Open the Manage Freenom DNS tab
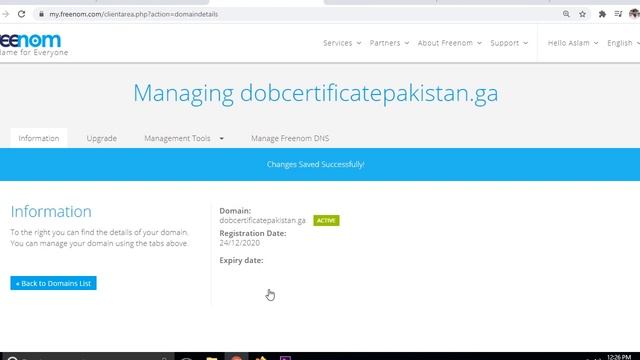Screen dimensions: 640x360 pyautogui.click(x=290, y=138)
